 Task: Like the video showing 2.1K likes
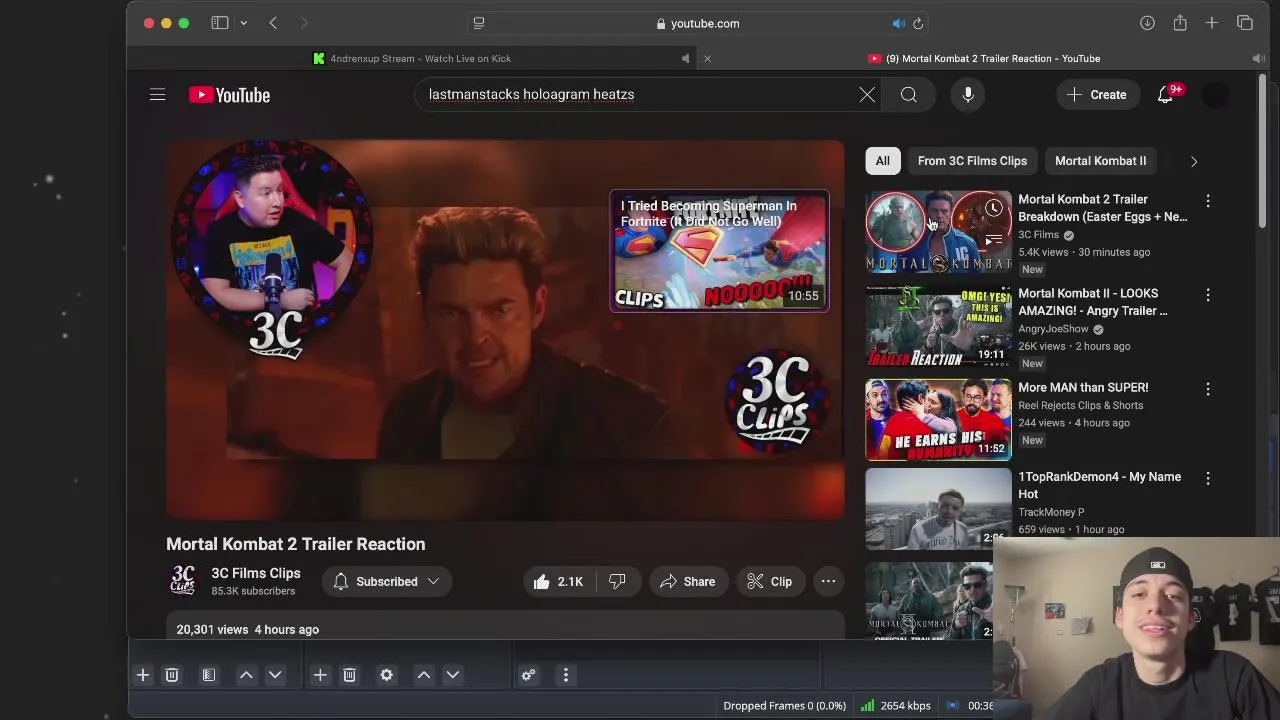(559, 582)
